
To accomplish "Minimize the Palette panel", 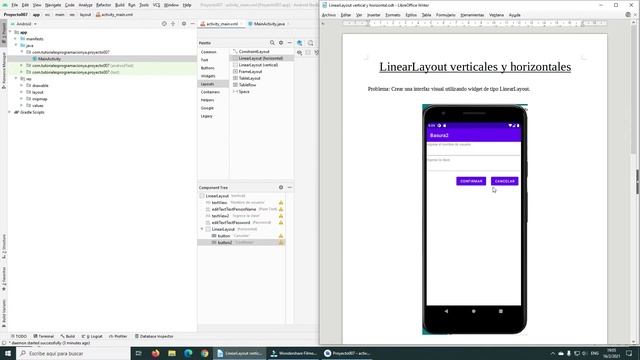I will (289, 43).
